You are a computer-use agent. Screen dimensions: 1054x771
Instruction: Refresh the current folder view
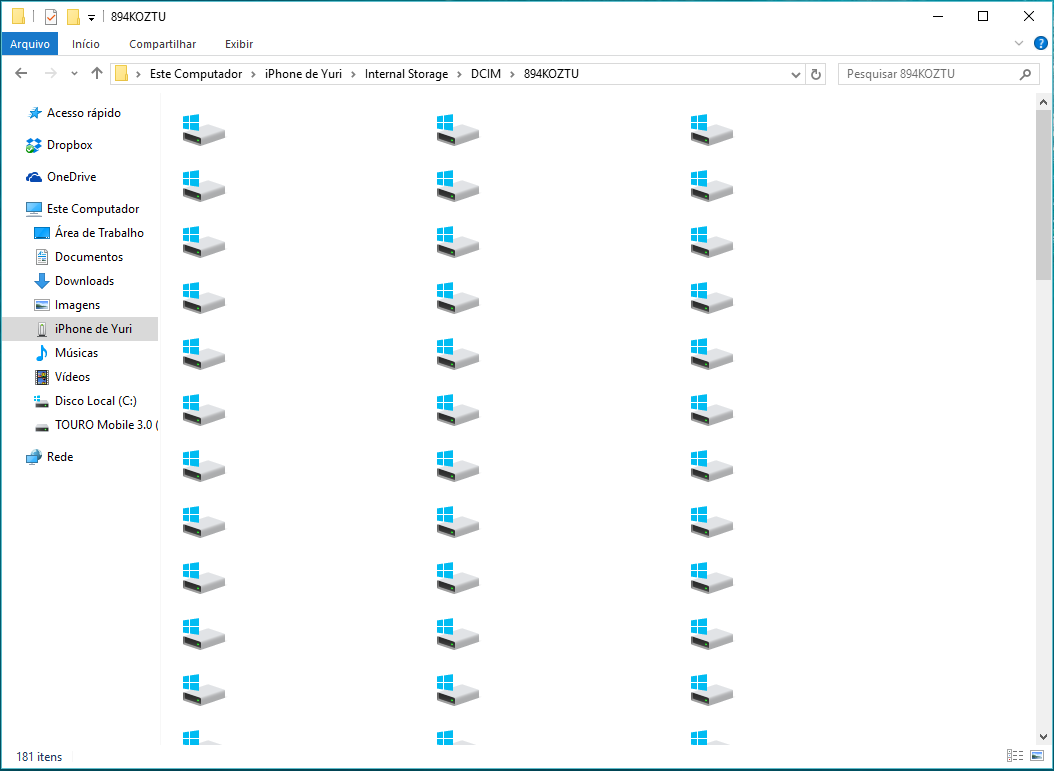(815, 75)
